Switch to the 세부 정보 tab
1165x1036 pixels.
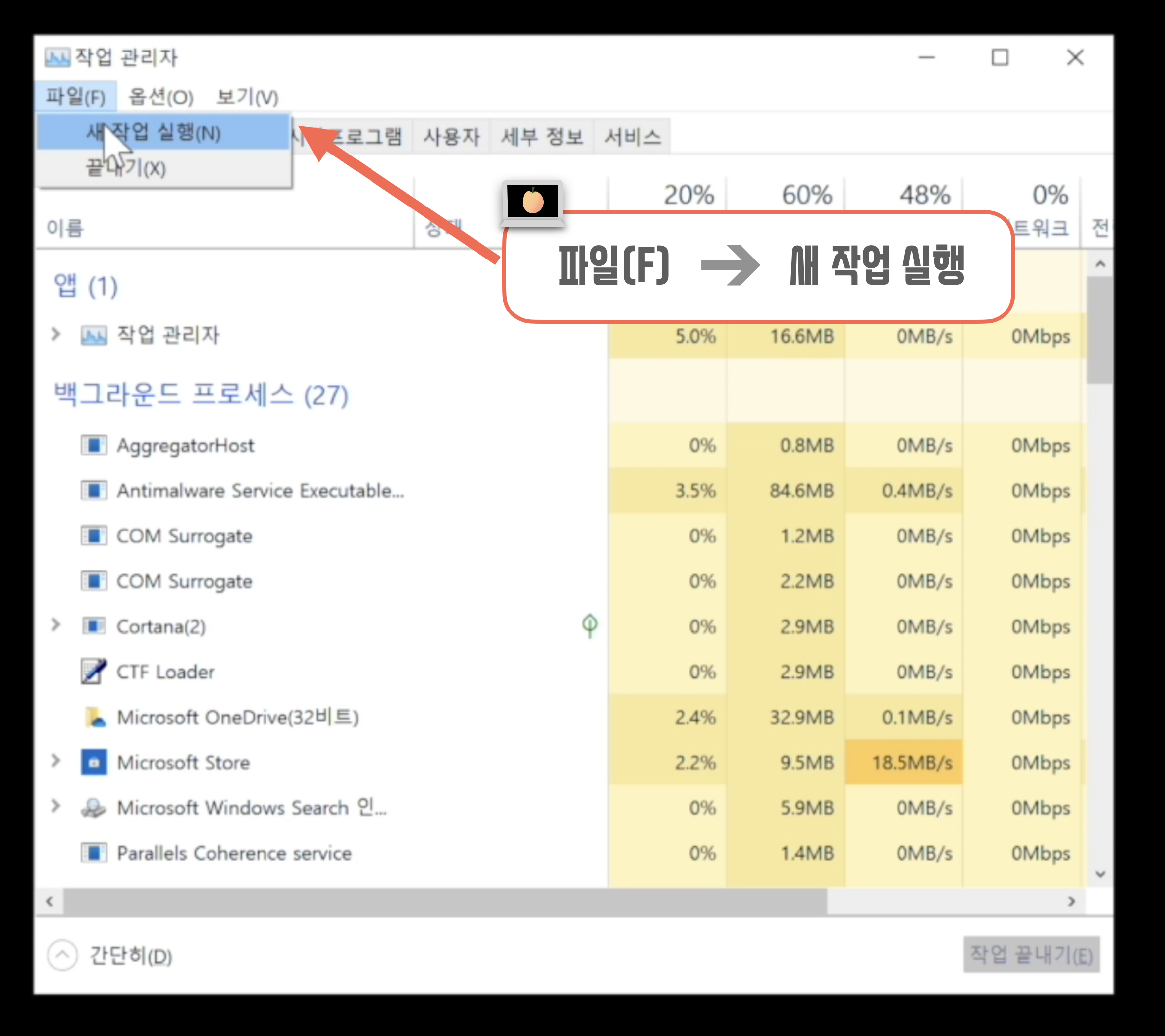(542, 137)
